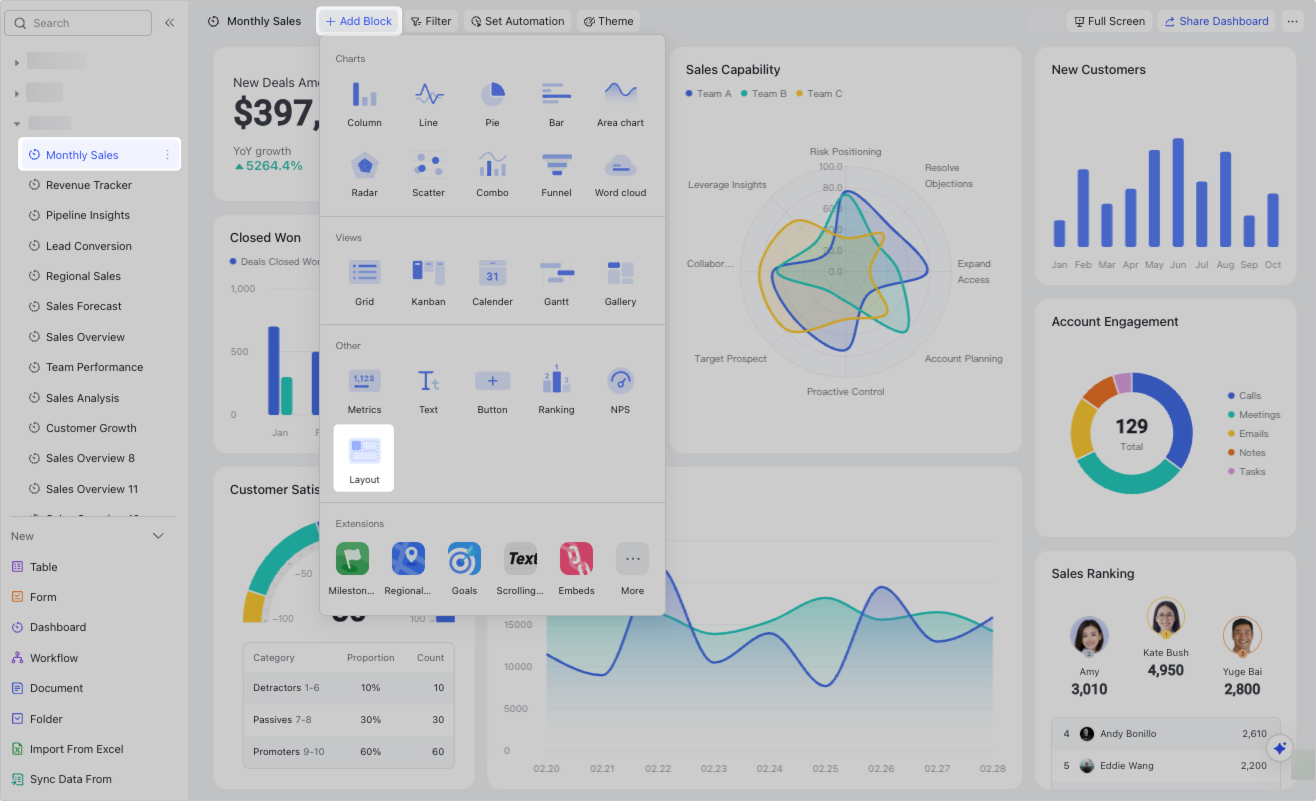The image size is (1316, 801).
Task: Choose the Ranking block
Action: click(x=556, y=391)
